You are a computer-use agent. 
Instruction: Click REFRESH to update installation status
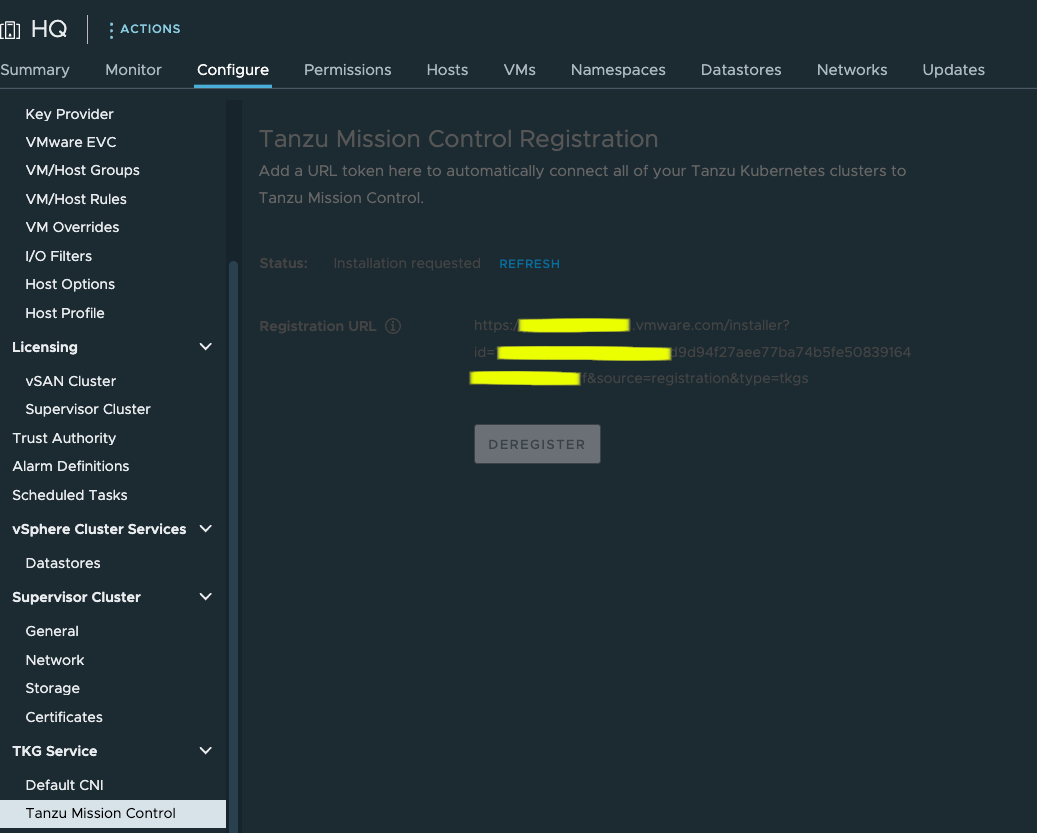[x=529, y=263]
